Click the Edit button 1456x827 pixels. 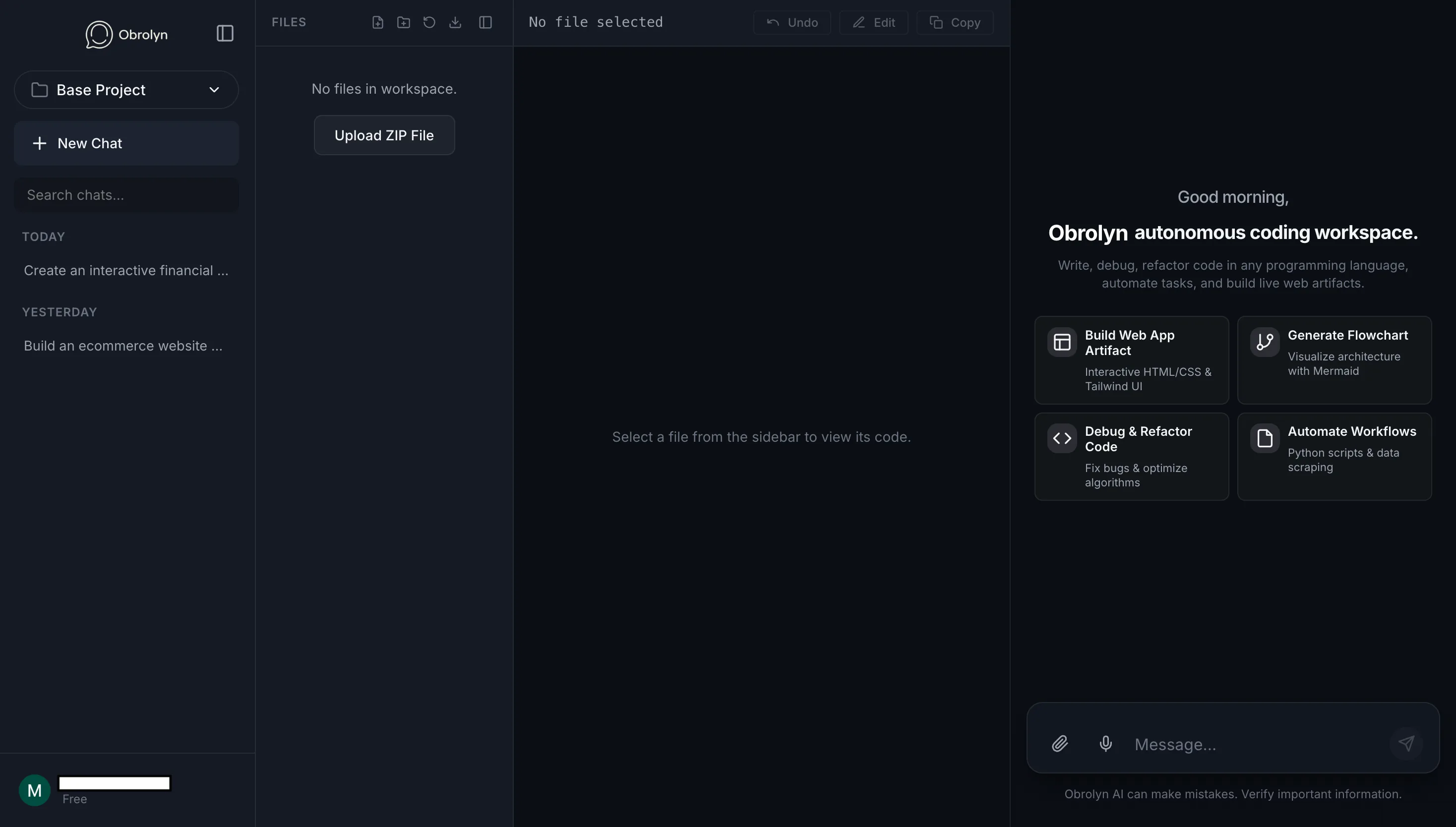pos(873,23)
